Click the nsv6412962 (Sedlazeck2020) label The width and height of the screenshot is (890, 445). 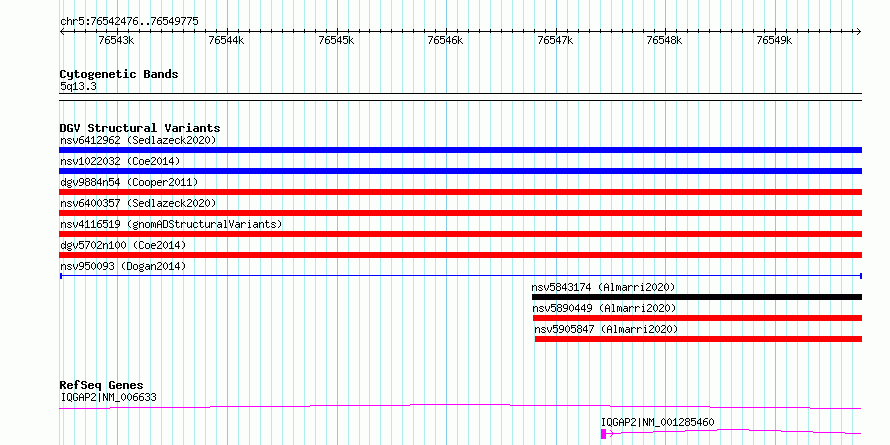coord(138,140)
